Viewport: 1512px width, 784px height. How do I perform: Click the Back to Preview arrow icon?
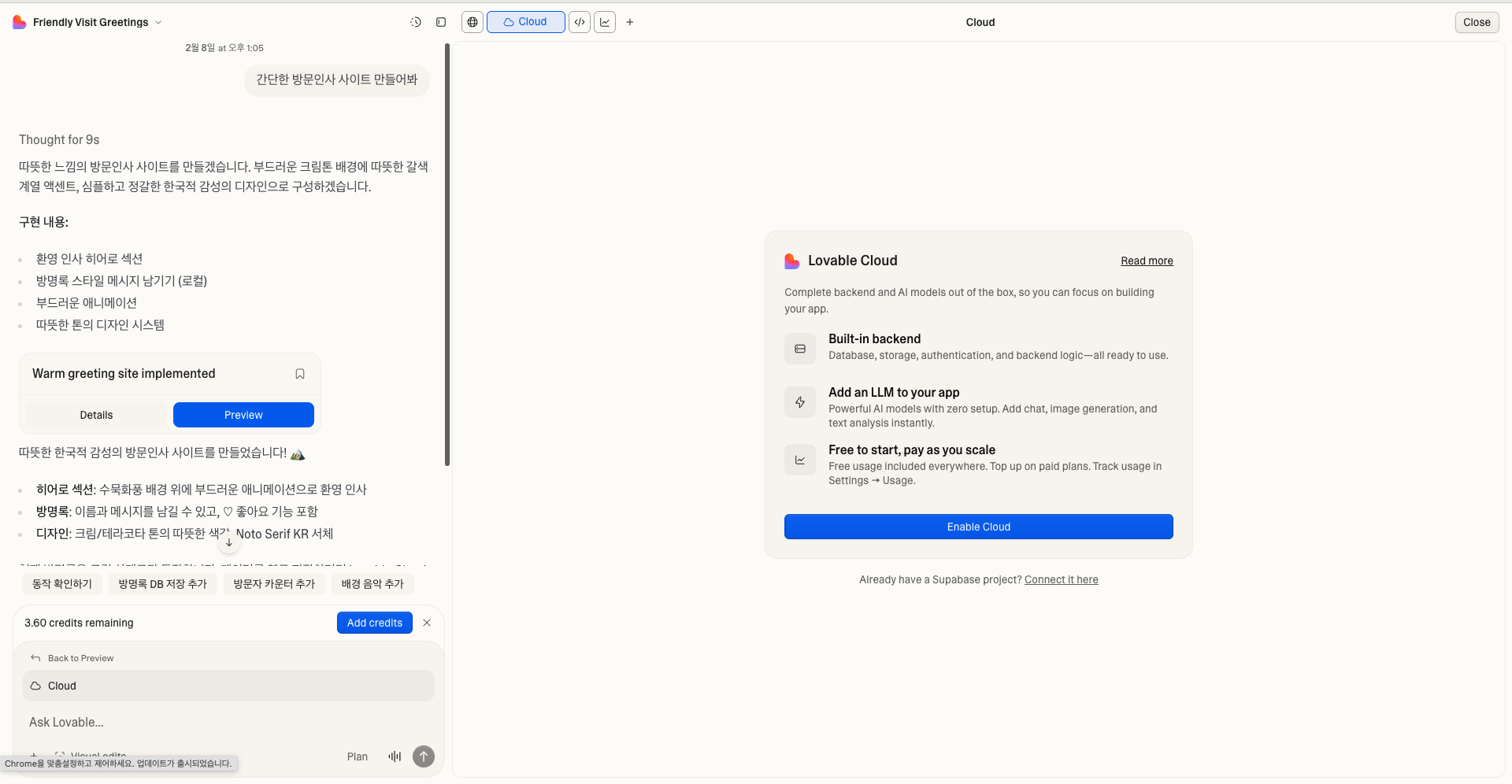tap(35, 658)
